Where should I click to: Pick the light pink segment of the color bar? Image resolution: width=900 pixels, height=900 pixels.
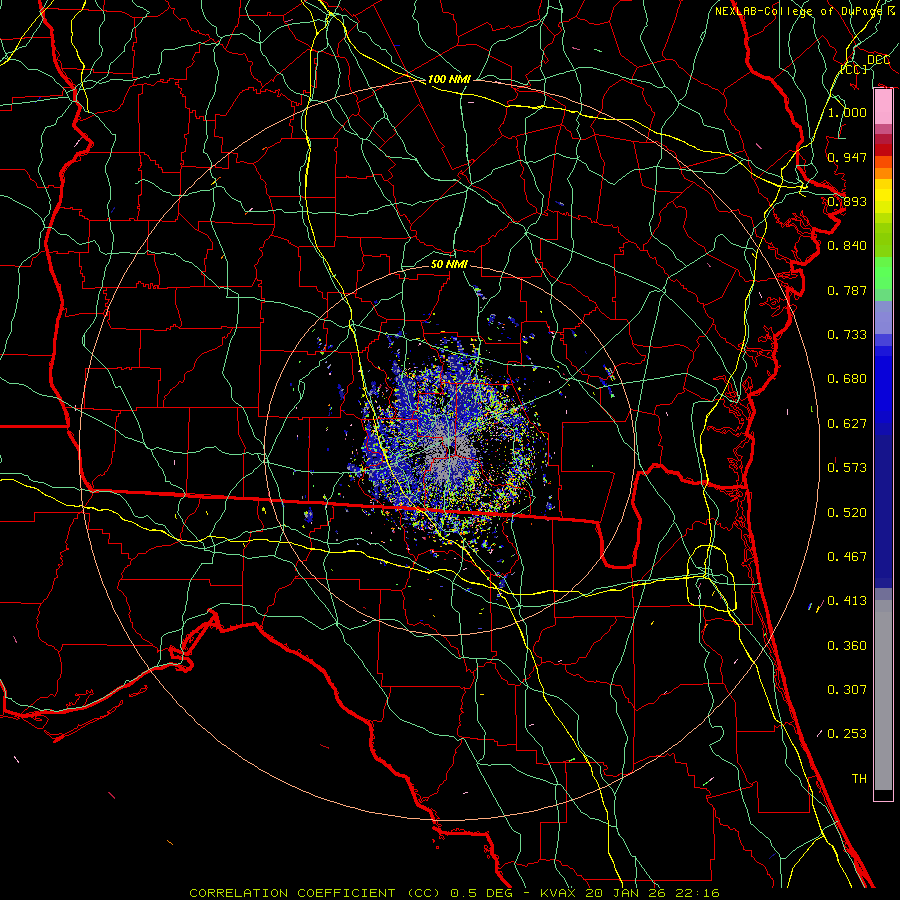point(883,107)
